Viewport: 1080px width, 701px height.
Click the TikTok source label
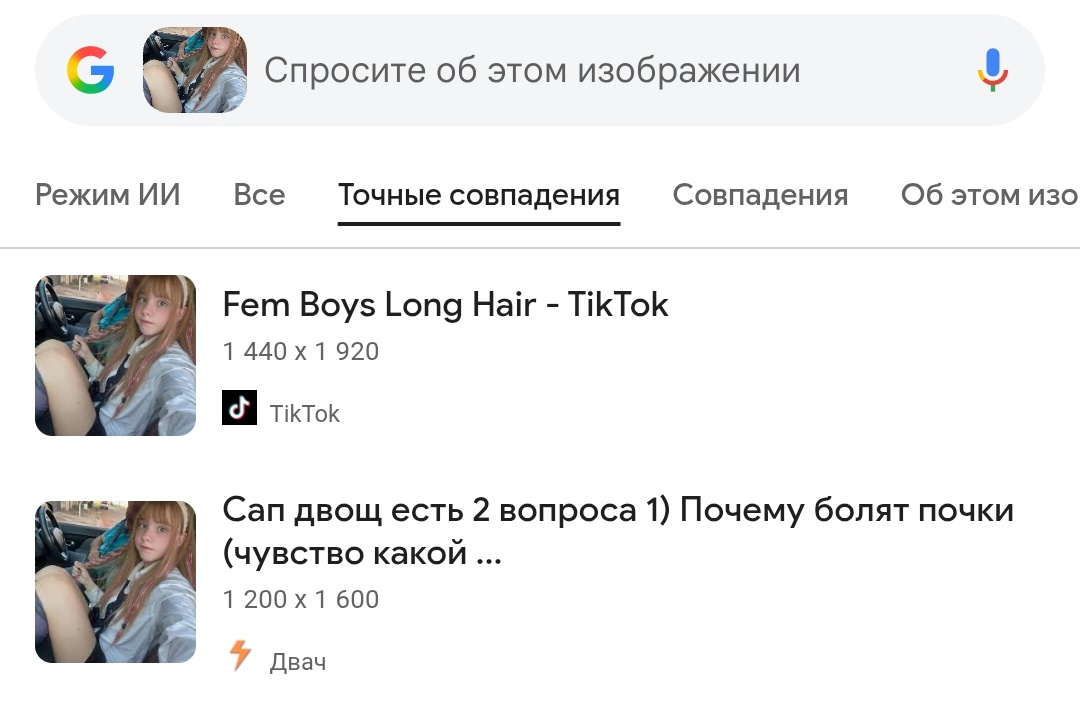pos(305,414)
